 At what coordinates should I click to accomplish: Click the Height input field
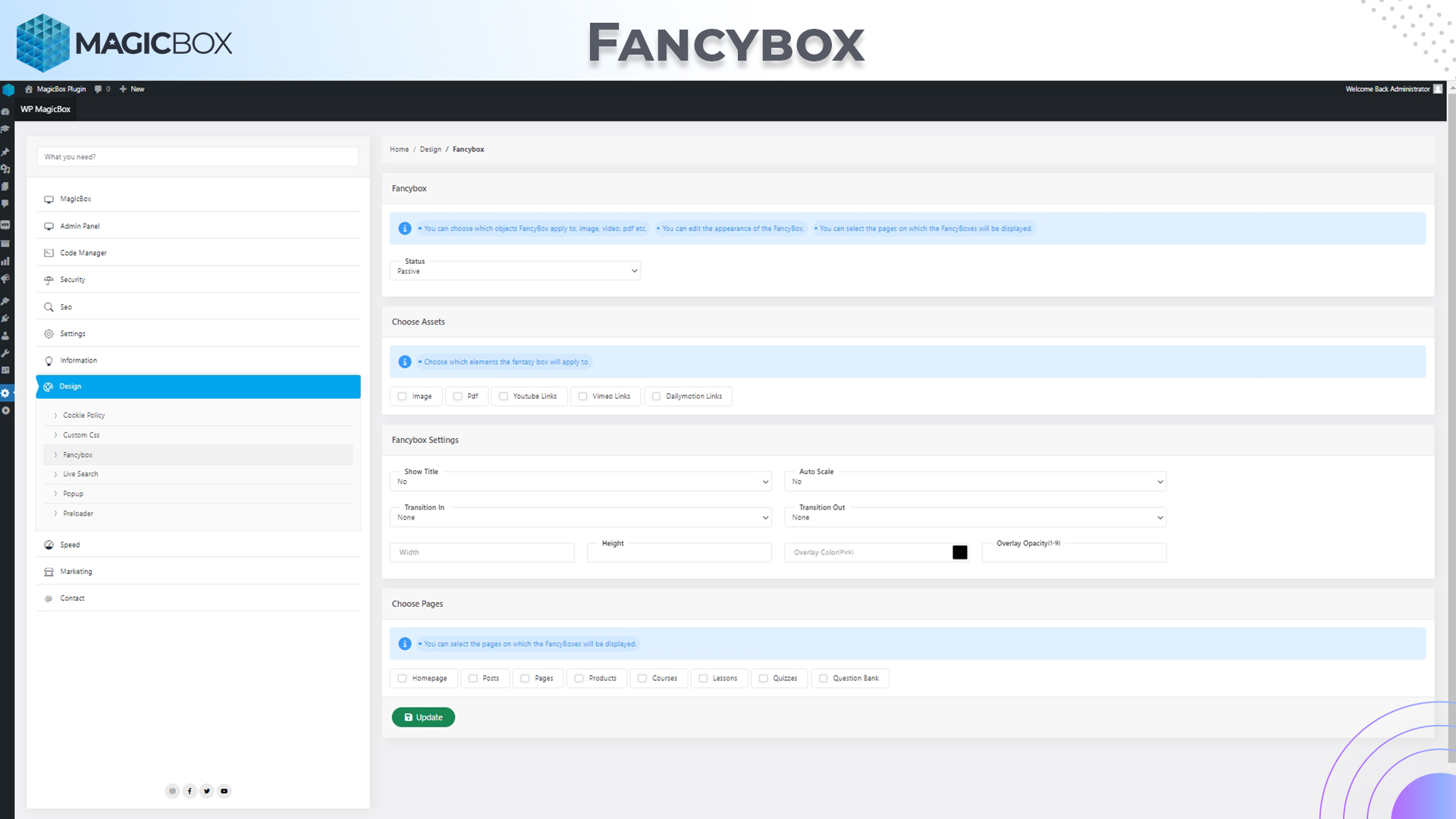point(679,553)
